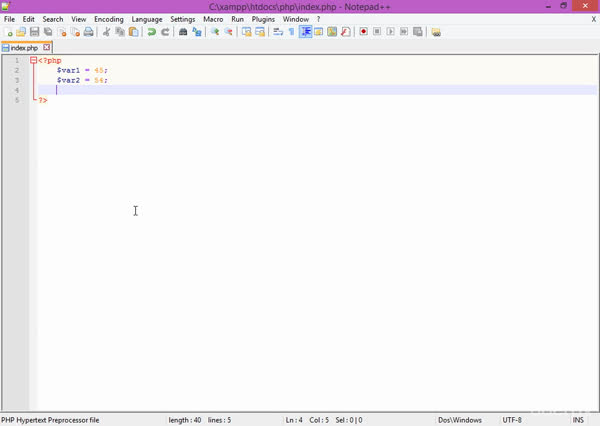
Task: Open the Encoding menu
Action: click(108, 19)
